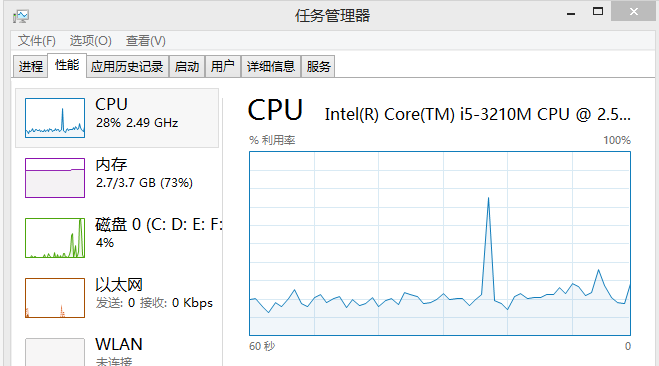Switch to the 进程 tab
The height and width of the screenshot is (366, 659).
[x=30, y=66]
